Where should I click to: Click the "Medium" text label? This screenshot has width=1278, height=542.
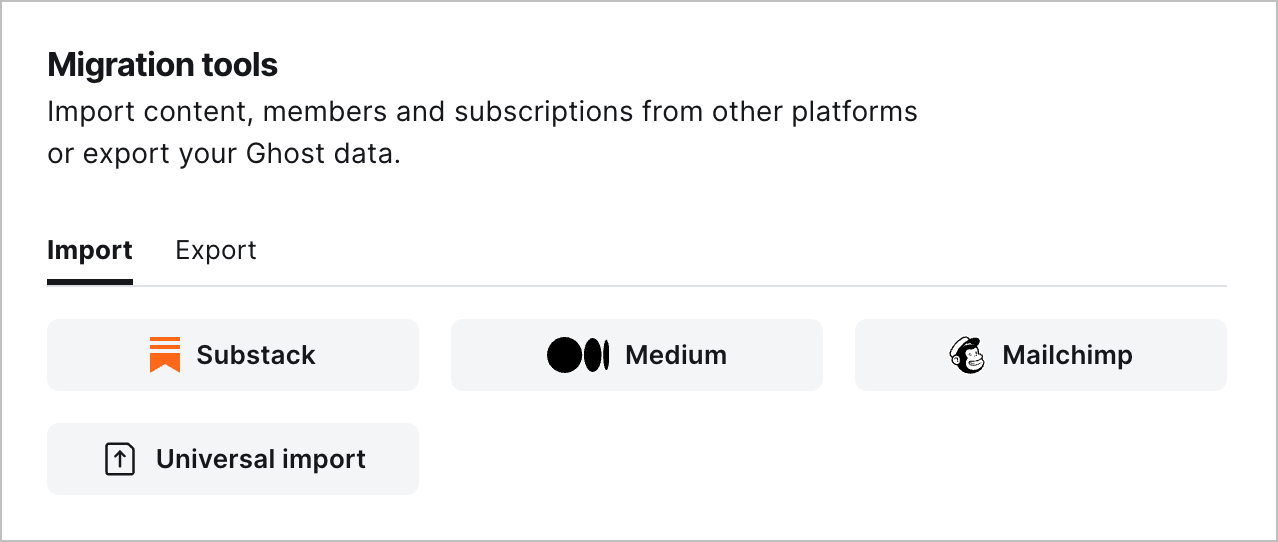(x=676, y=355)
